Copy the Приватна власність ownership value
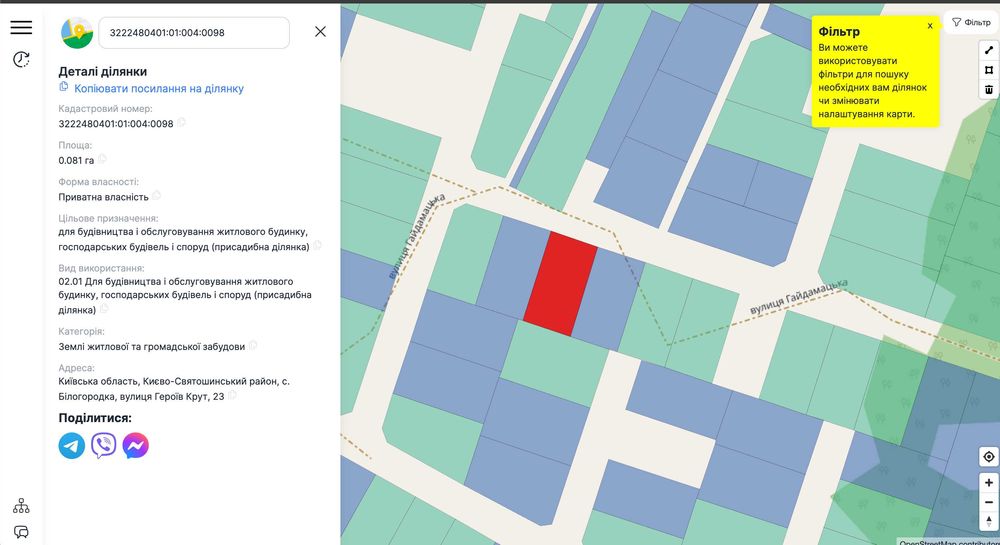The width and height of the screenshot is (1000, 545). [x=156, y=196]
